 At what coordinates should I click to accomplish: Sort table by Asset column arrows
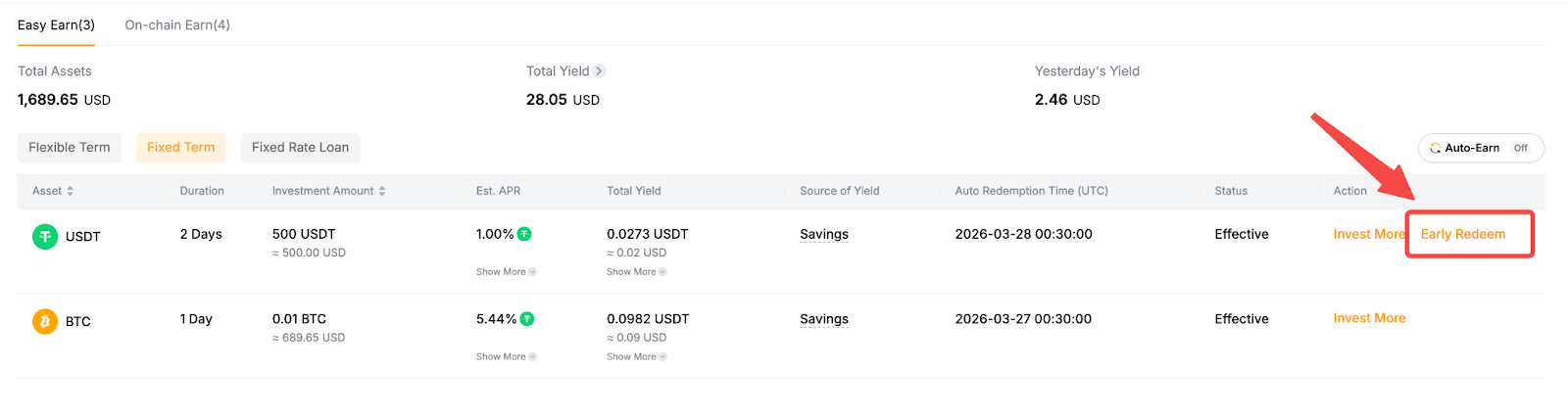(x=70, y=191)
